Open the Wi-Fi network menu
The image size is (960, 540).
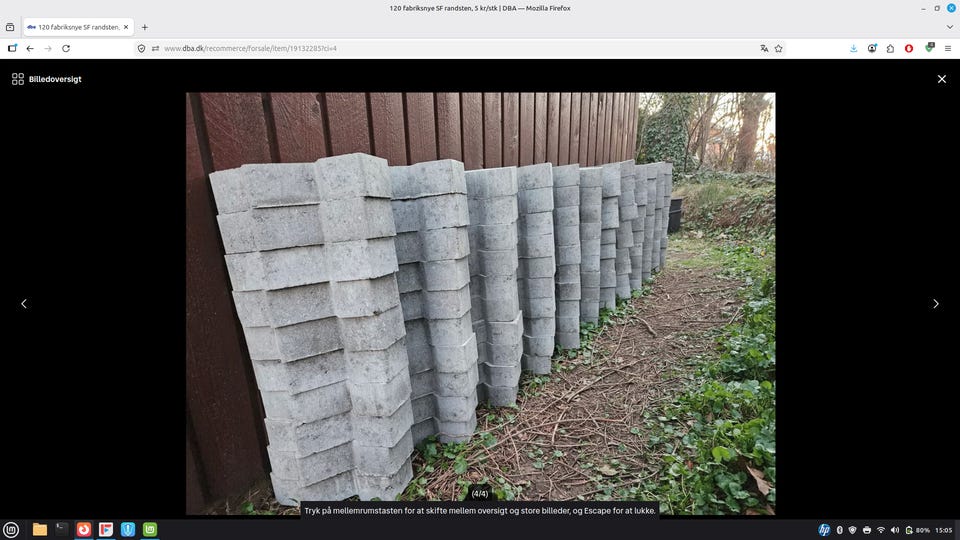880,530
